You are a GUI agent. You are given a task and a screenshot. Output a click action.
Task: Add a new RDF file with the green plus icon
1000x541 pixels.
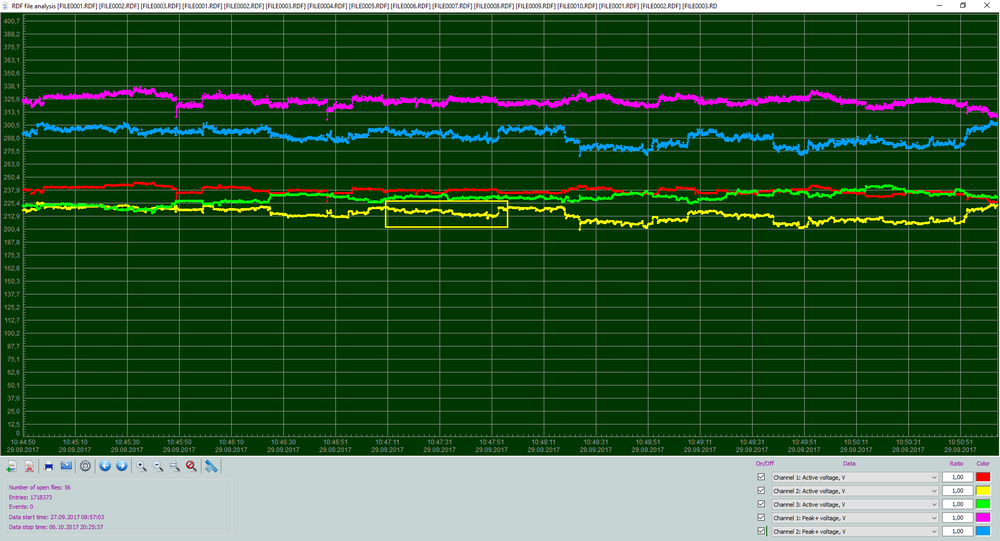pyautogui.click(x=11, y=466)
